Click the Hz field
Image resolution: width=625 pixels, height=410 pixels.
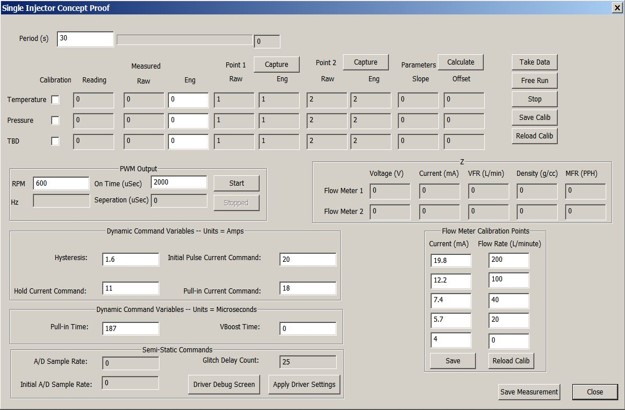click(61, 201)
